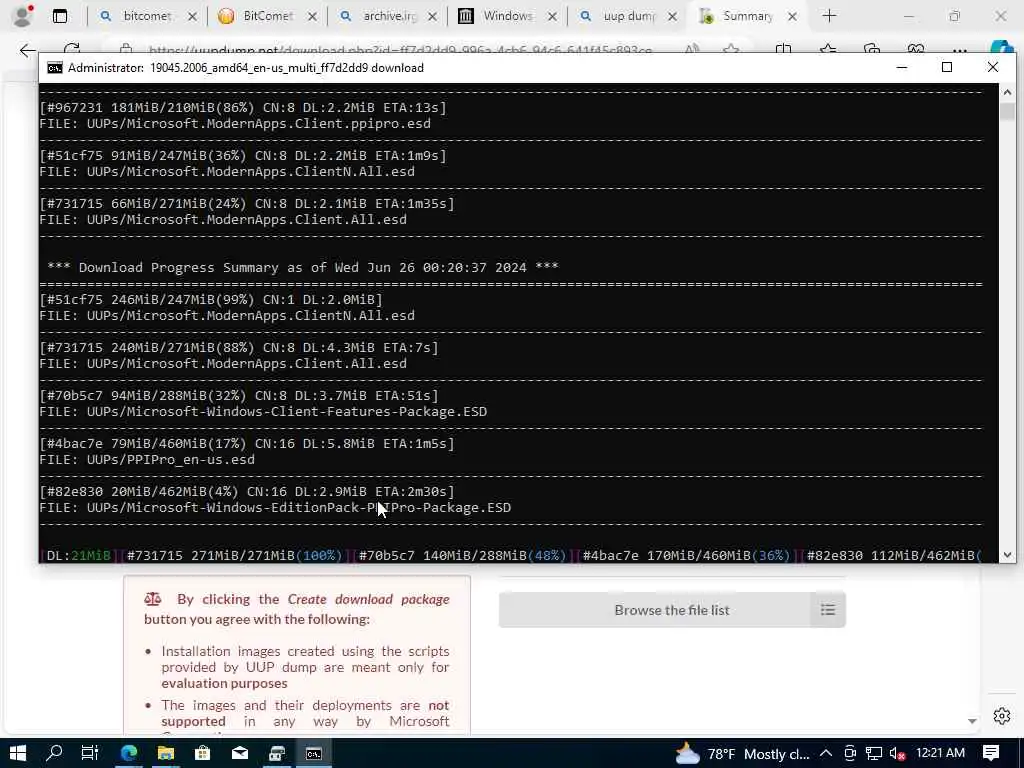Close the archive.org tab
1024x768 pixels.
(x=432, y=16)
